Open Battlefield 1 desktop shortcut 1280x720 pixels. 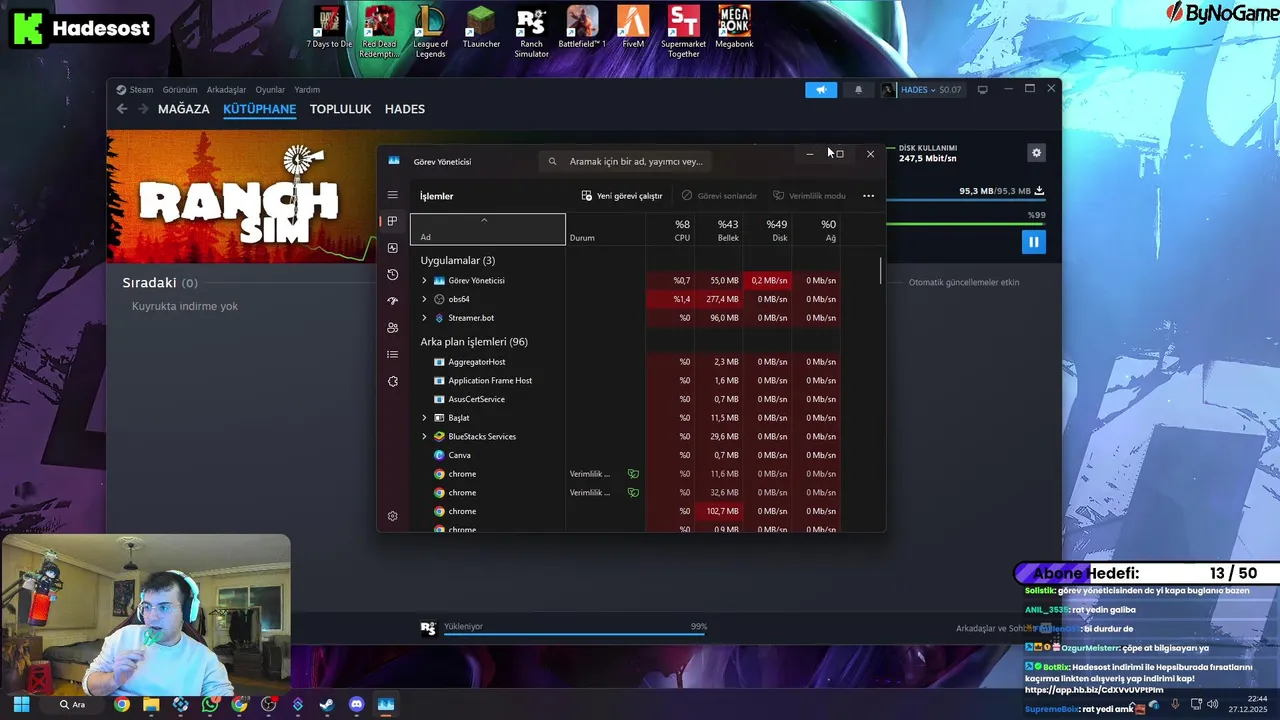[582, 28]
